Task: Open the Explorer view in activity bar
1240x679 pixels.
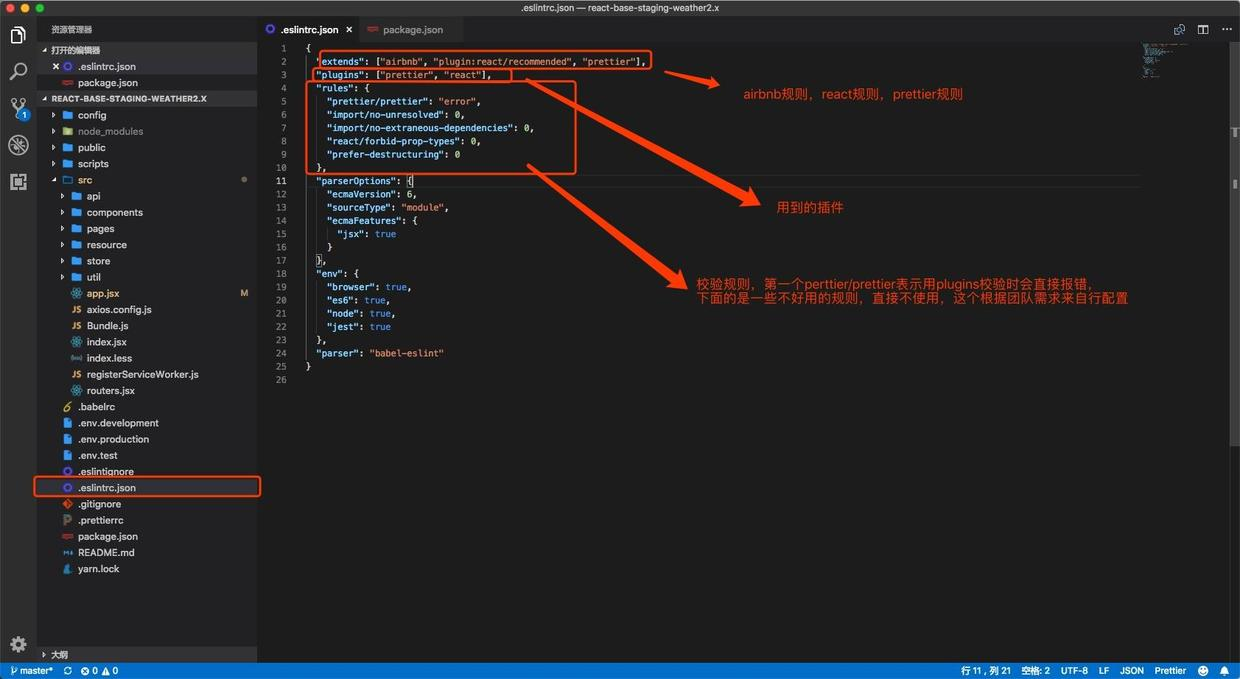Action: pos(18,36)
